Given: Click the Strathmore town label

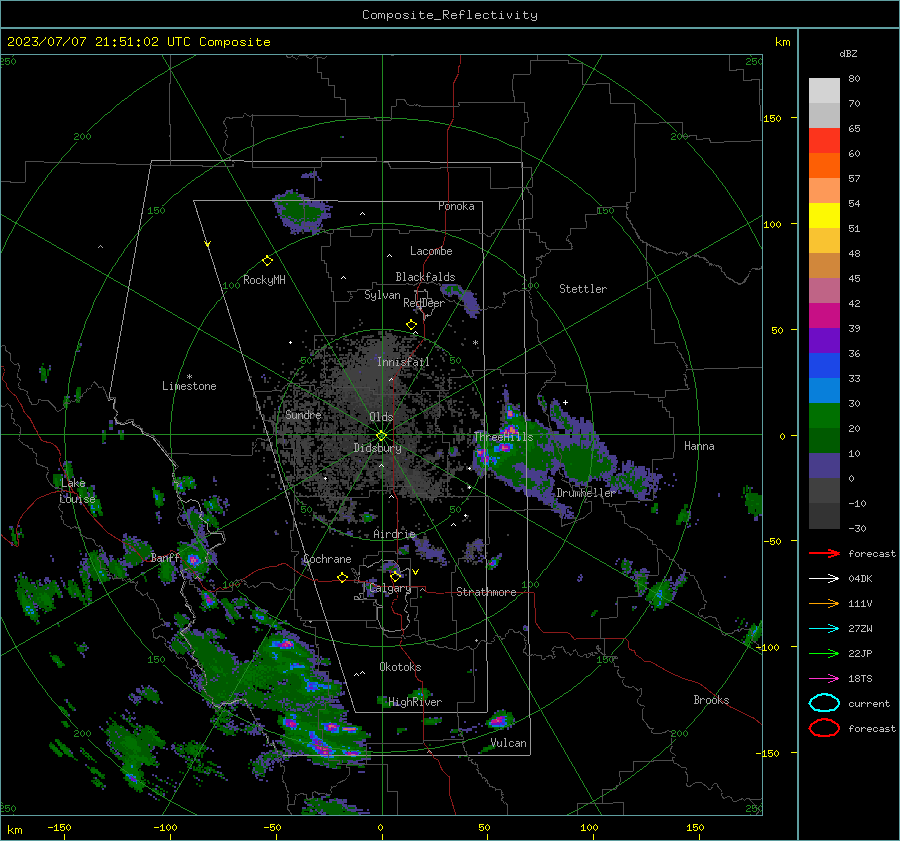Looking at the screenshot, I should tap(486, 592).
